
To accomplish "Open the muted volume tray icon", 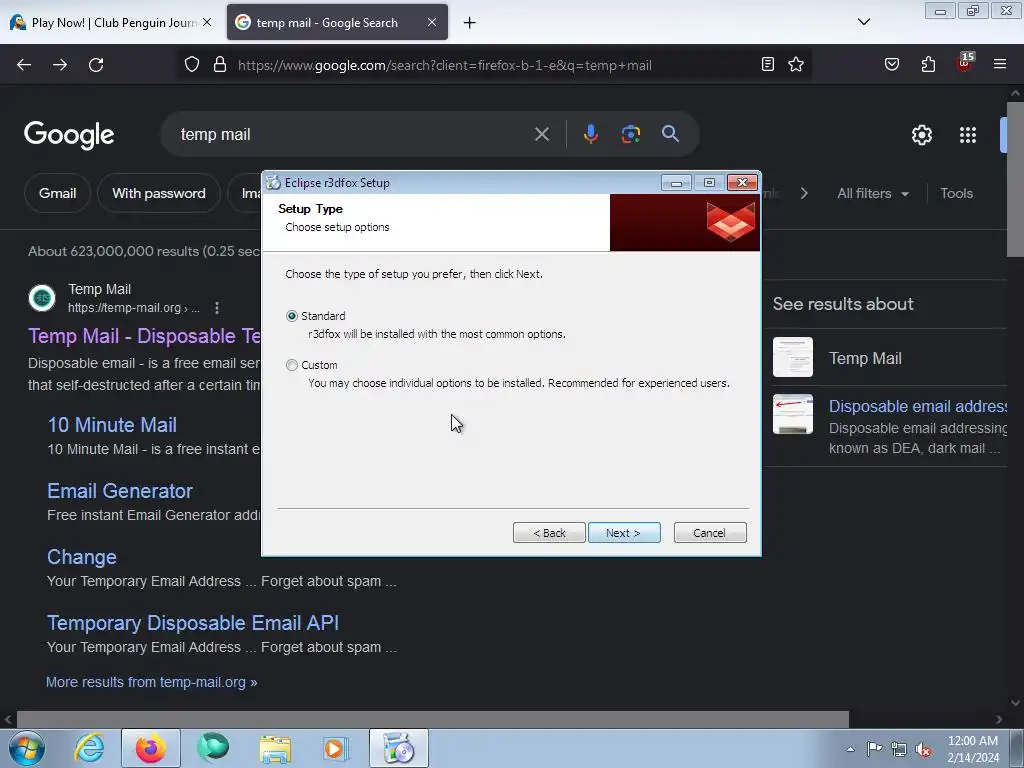I will 923,749.
